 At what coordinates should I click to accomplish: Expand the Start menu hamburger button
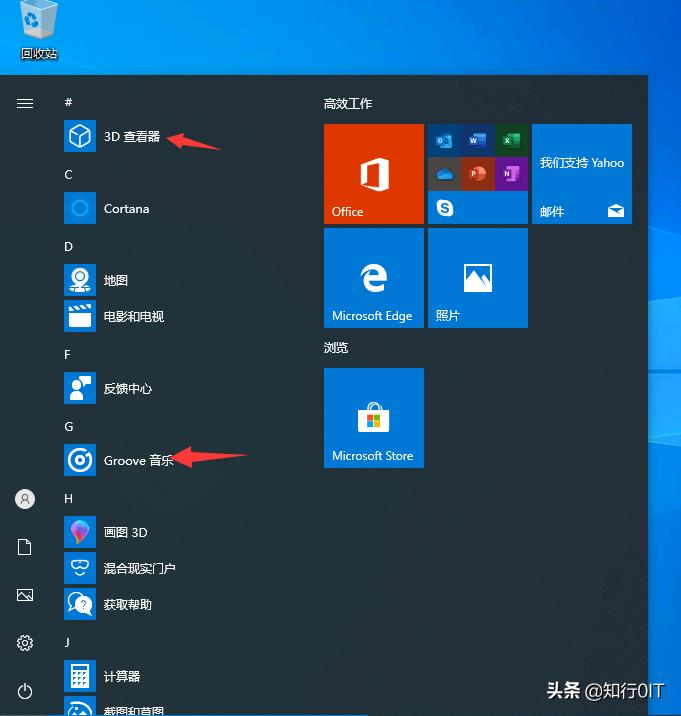point(25,104)
